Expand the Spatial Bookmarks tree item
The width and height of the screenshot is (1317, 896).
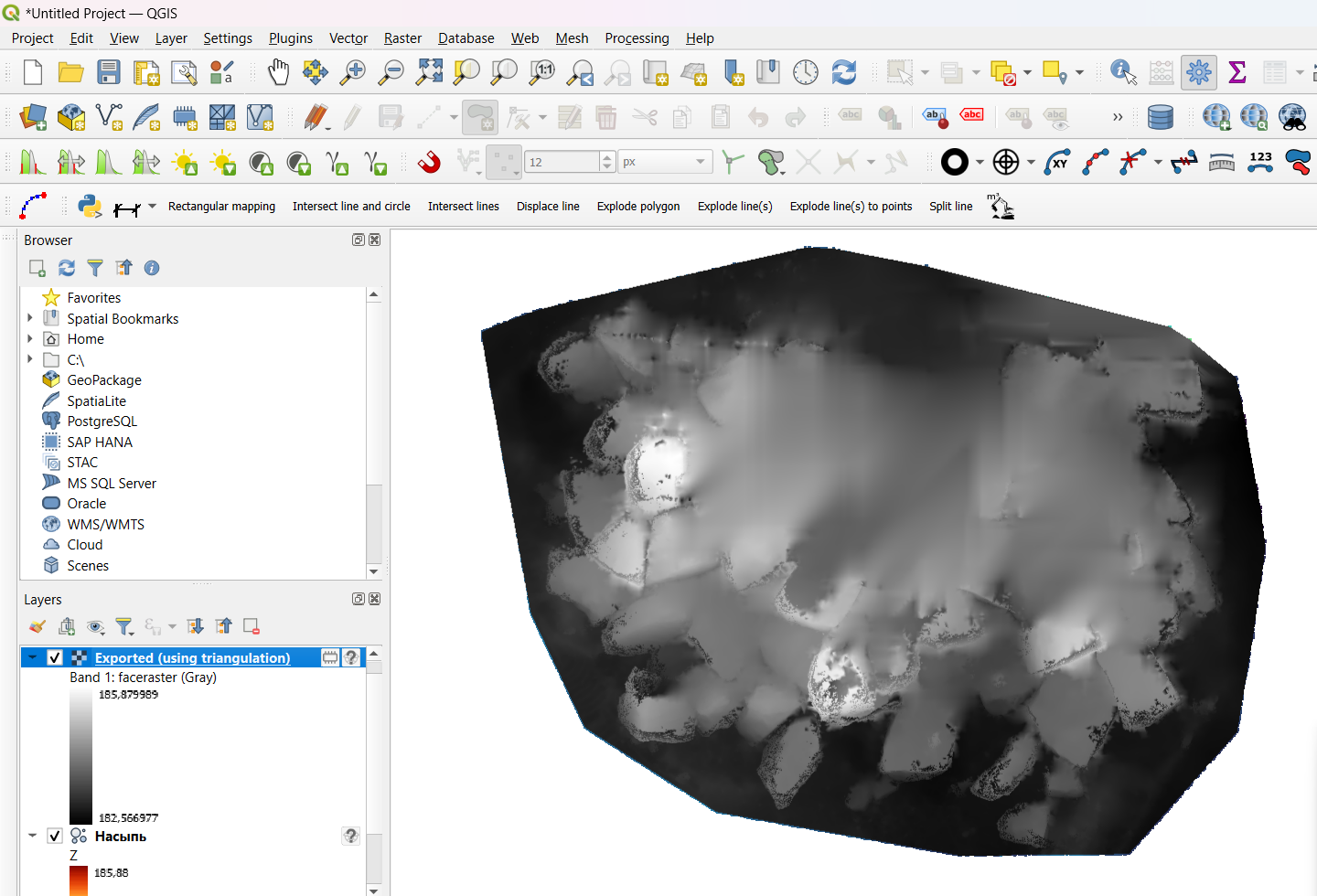tap(30, 318)
